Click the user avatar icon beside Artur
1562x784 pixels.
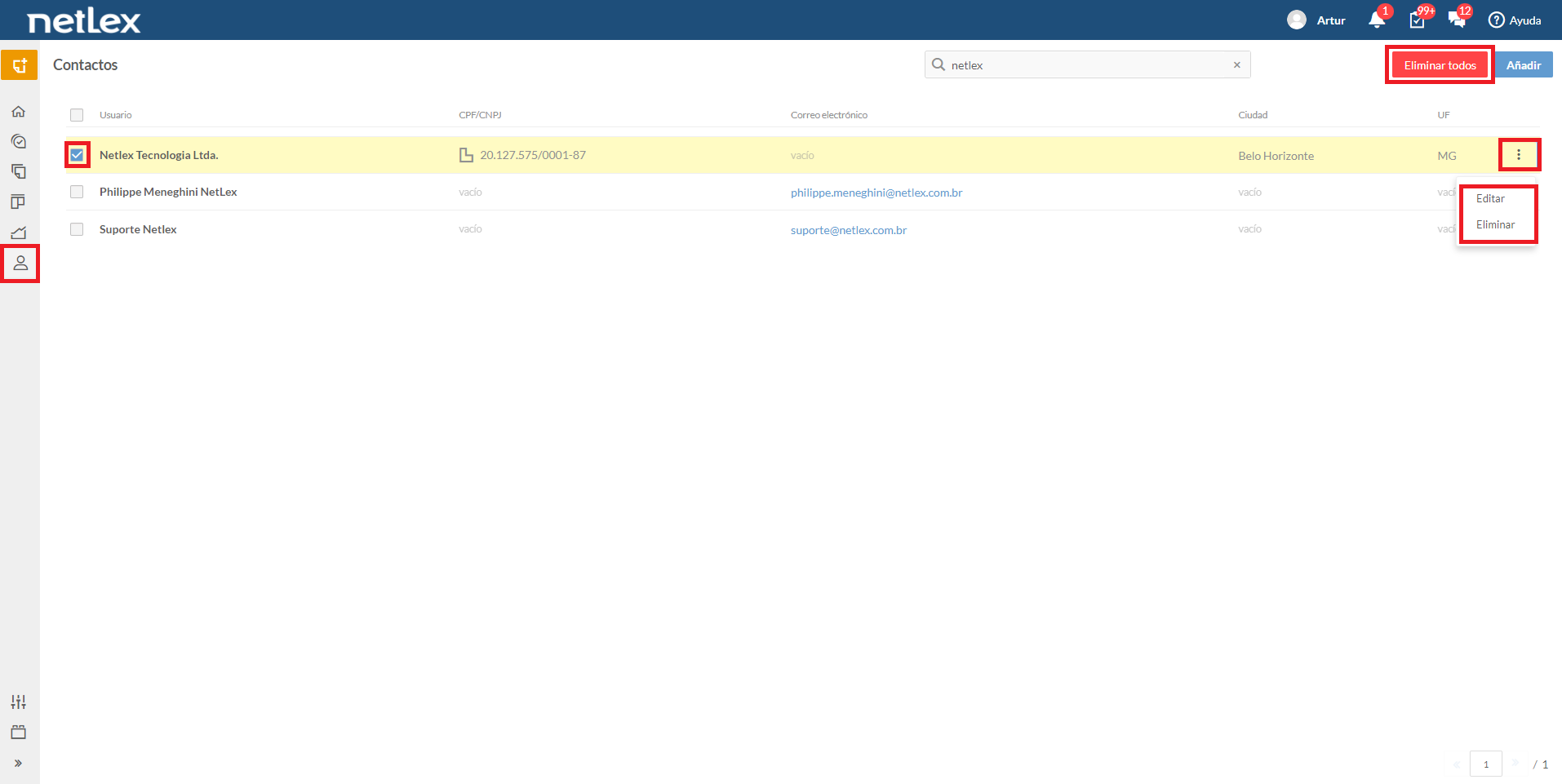(1297, 20)
